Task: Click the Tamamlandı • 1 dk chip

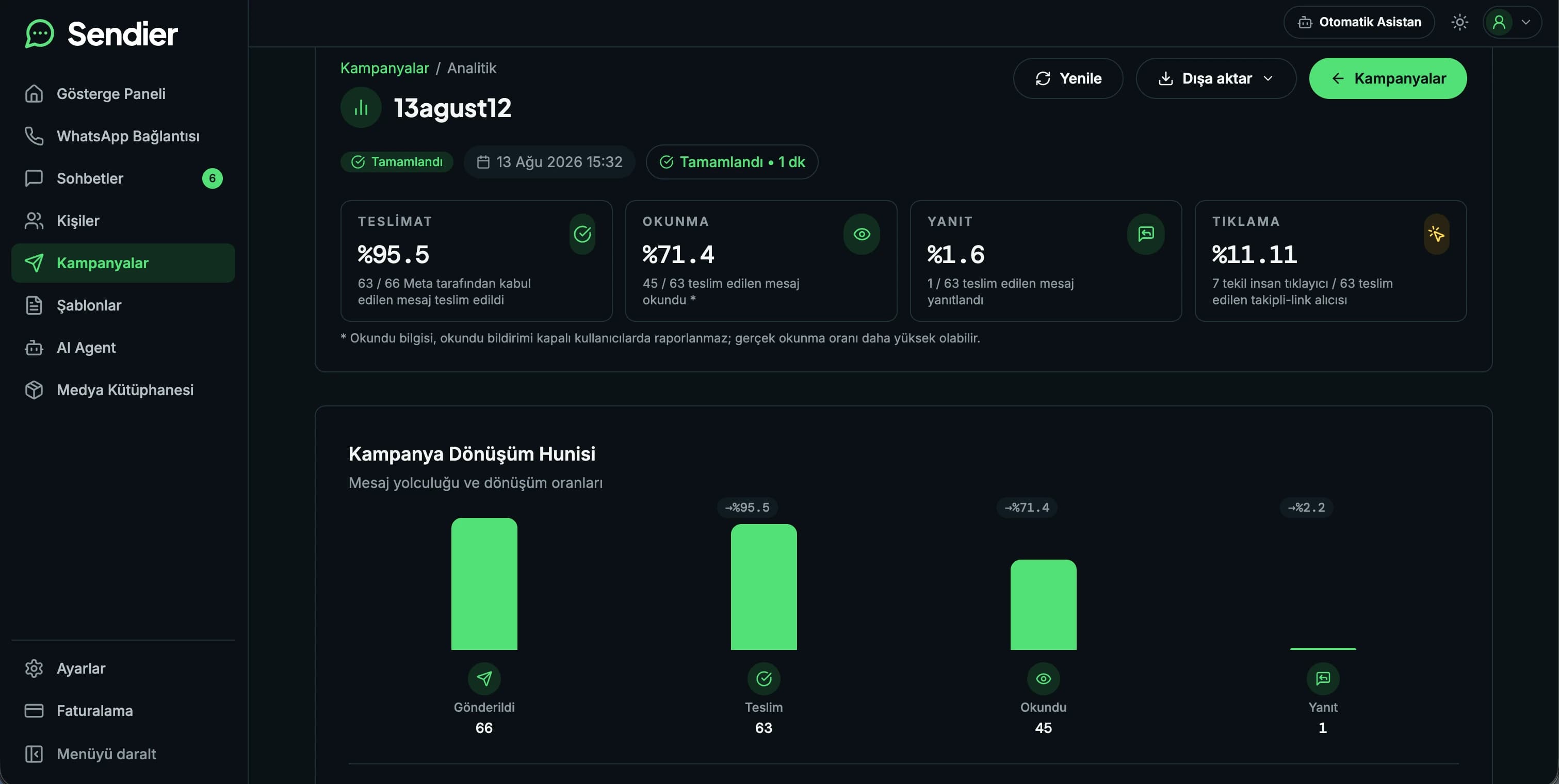Action: [732, 162]
